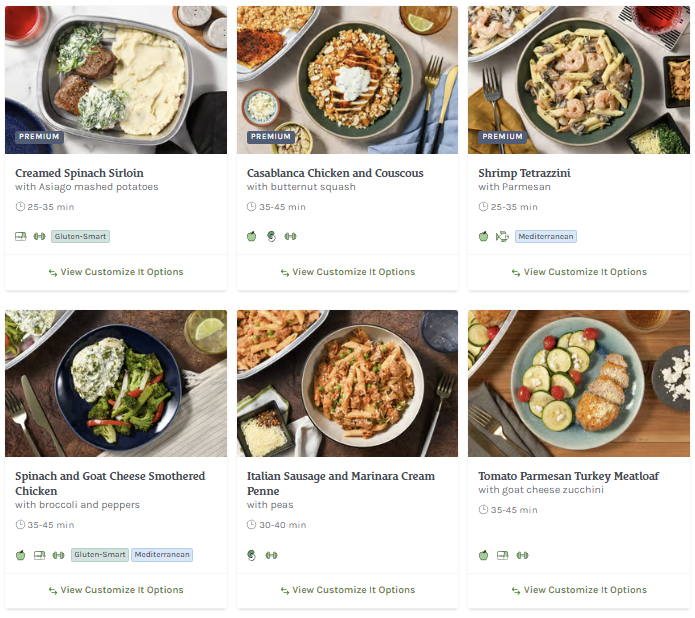Click the apple icon on Casablanca Chicken and Couscous
Viewport: 695px width, 618px height.
click(x=252, y=237)
